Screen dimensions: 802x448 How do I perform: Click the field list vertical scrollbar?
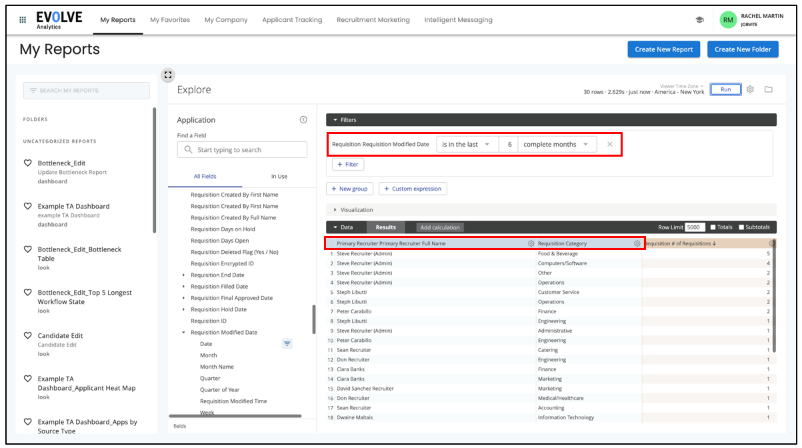click(314, 320)
